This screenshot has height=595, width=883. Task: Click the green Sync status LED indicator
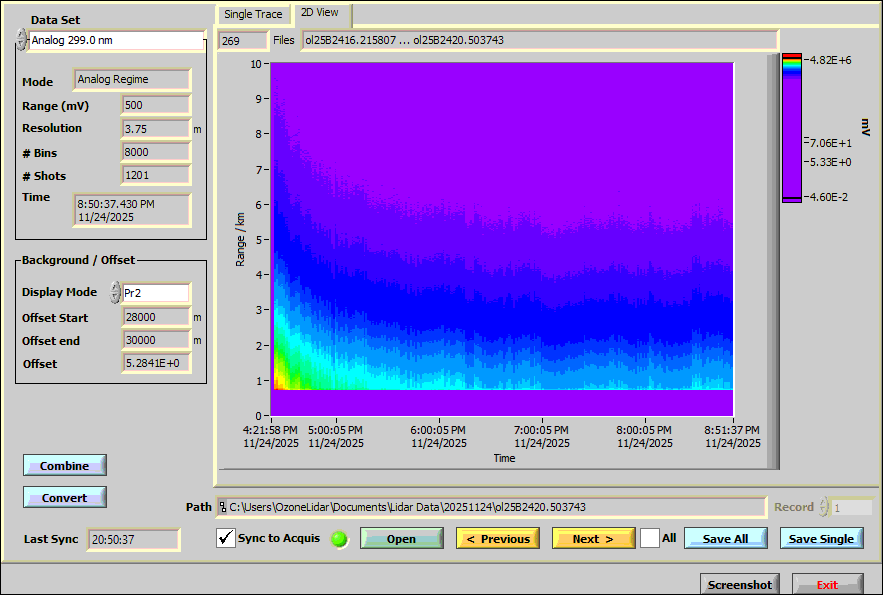(340, 539)
